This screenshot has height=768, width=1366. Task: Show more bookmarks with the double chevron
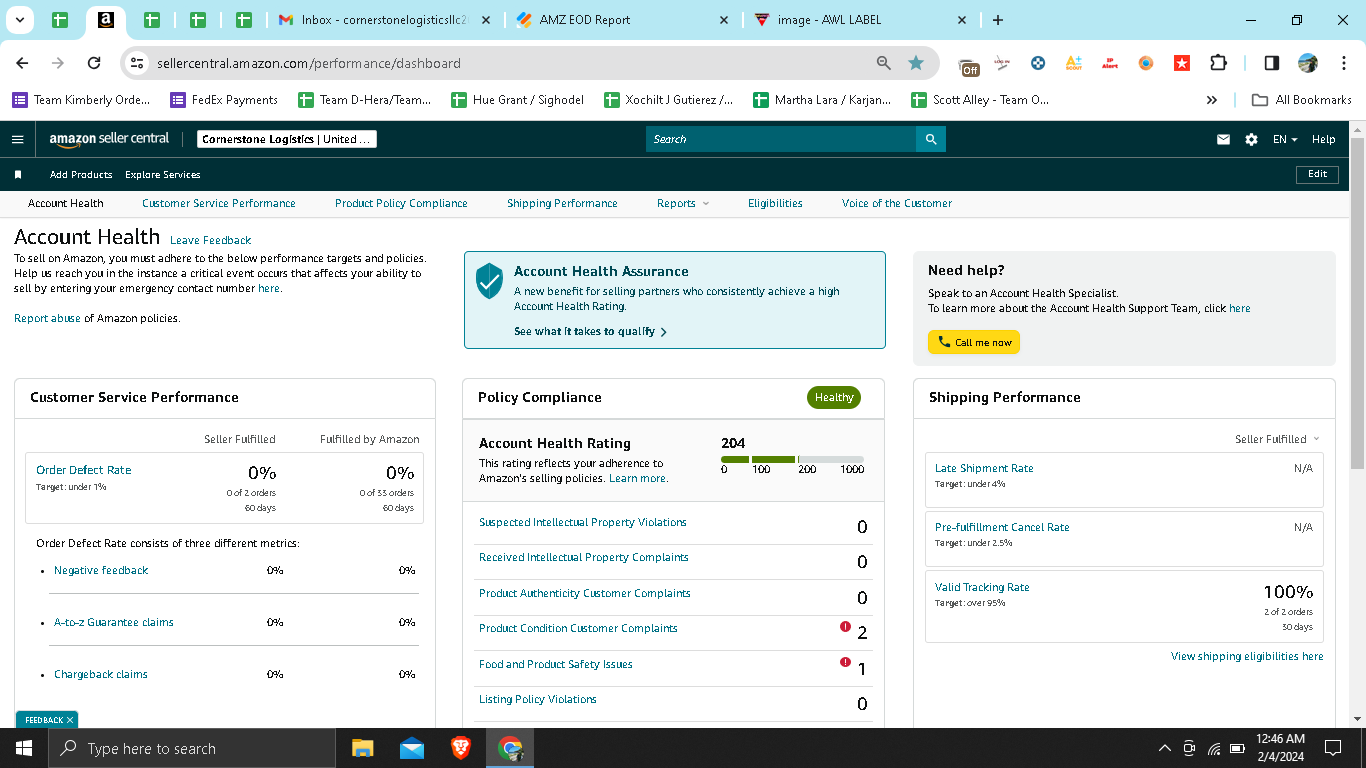[x=1212, y=100]
